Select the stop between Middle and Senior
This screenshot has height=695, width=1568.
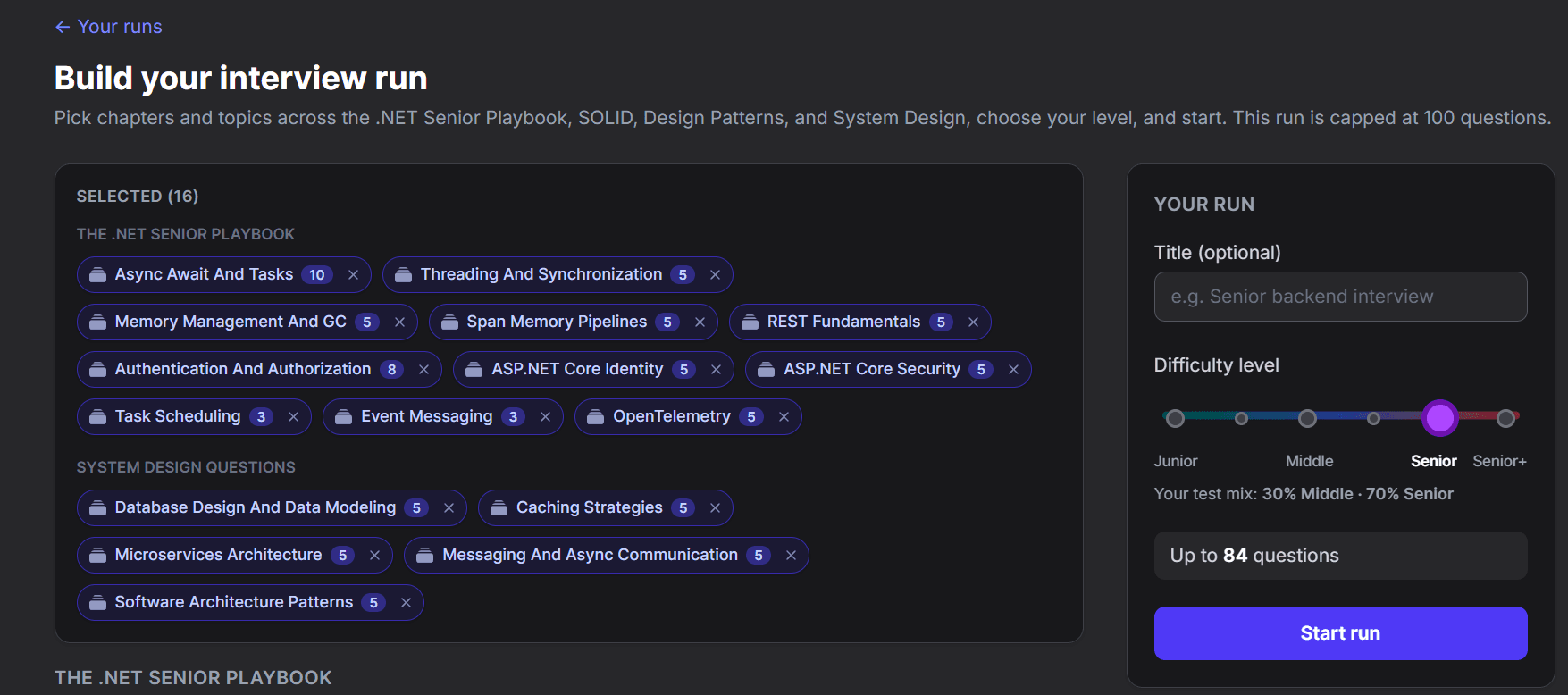click(1373, 418)
